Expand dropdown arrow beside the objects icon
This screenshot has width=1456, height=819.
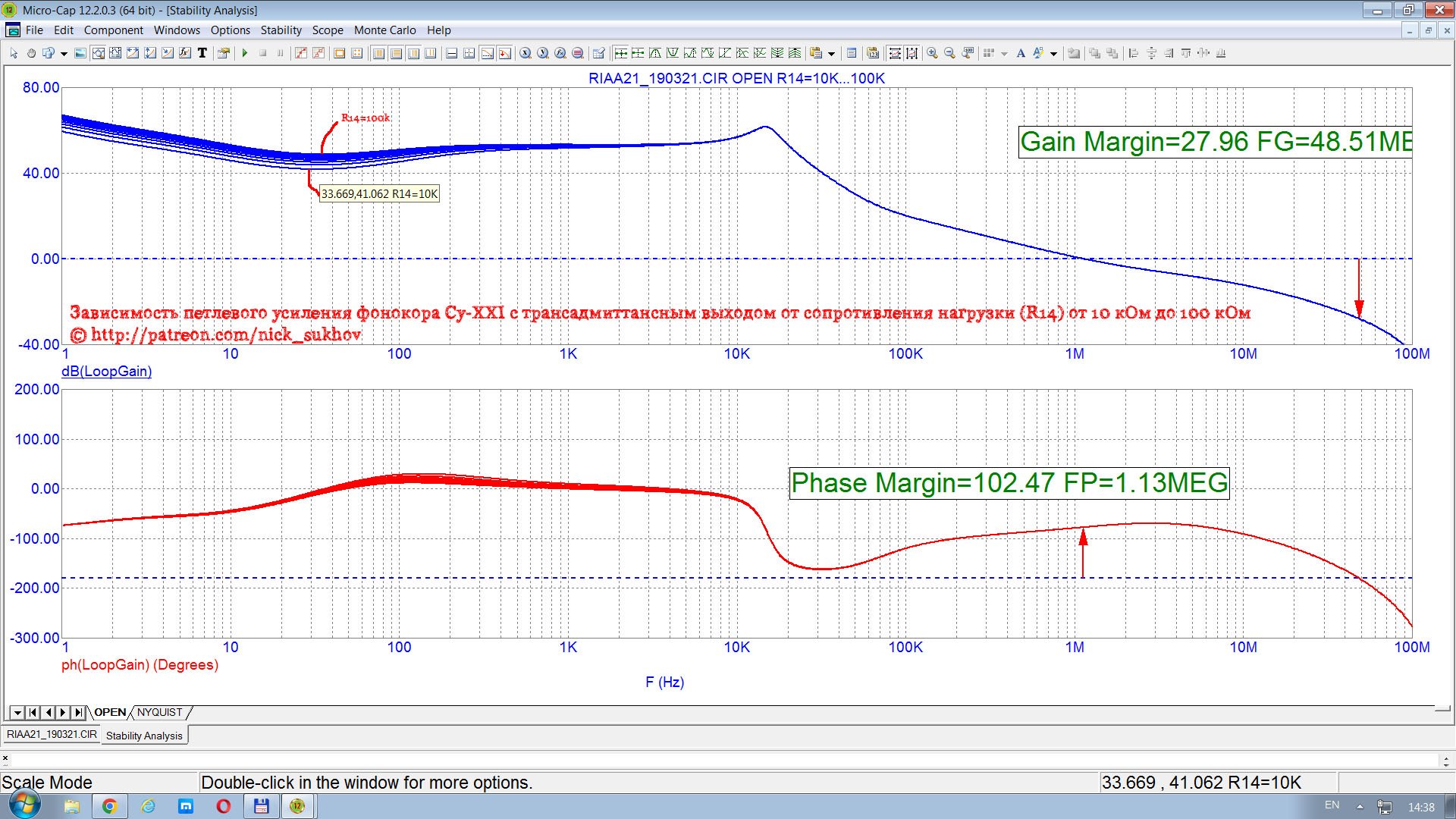click(x=64, y=53)
